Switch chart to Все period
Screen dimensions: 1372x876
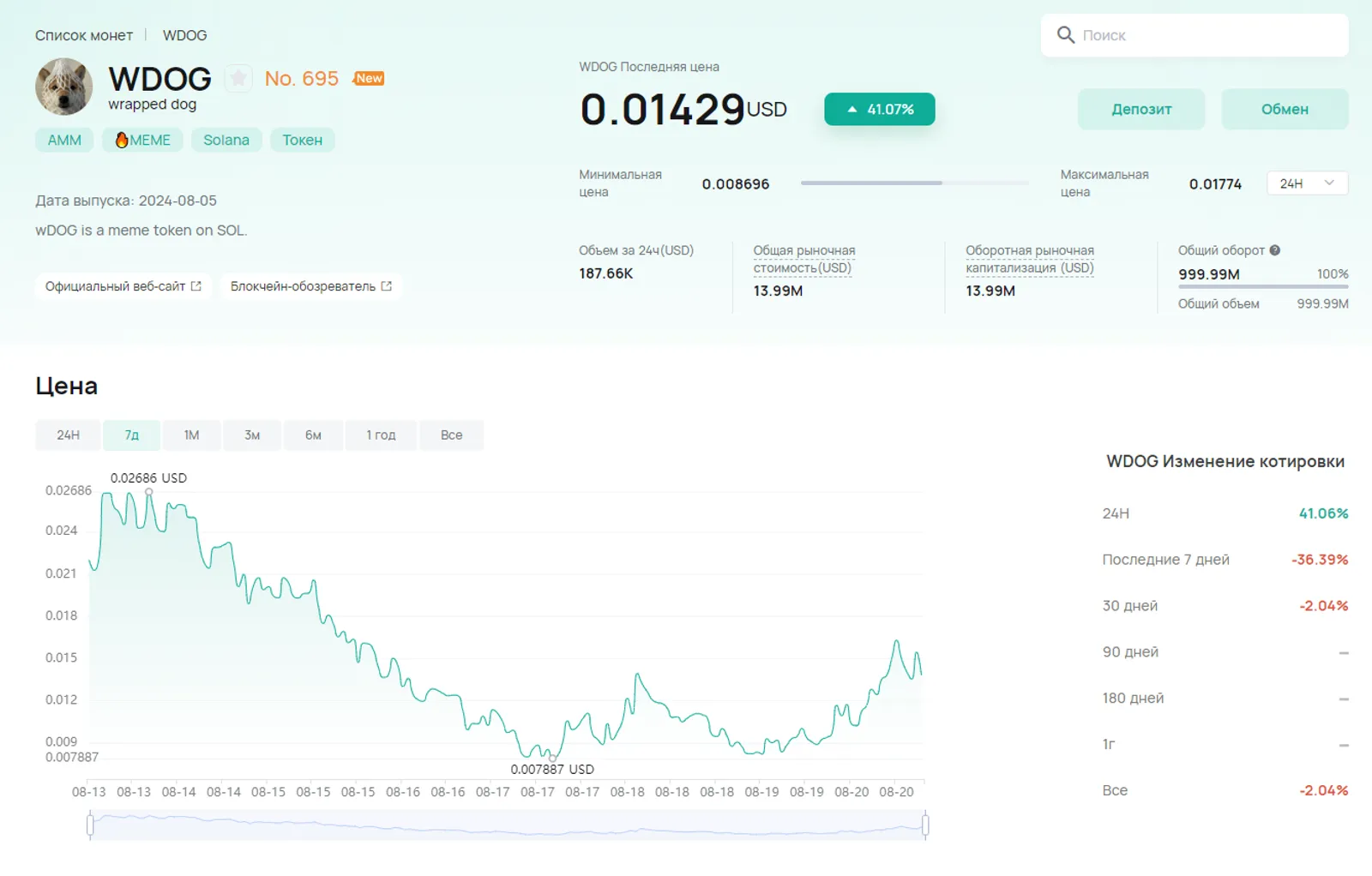(451, 435)
